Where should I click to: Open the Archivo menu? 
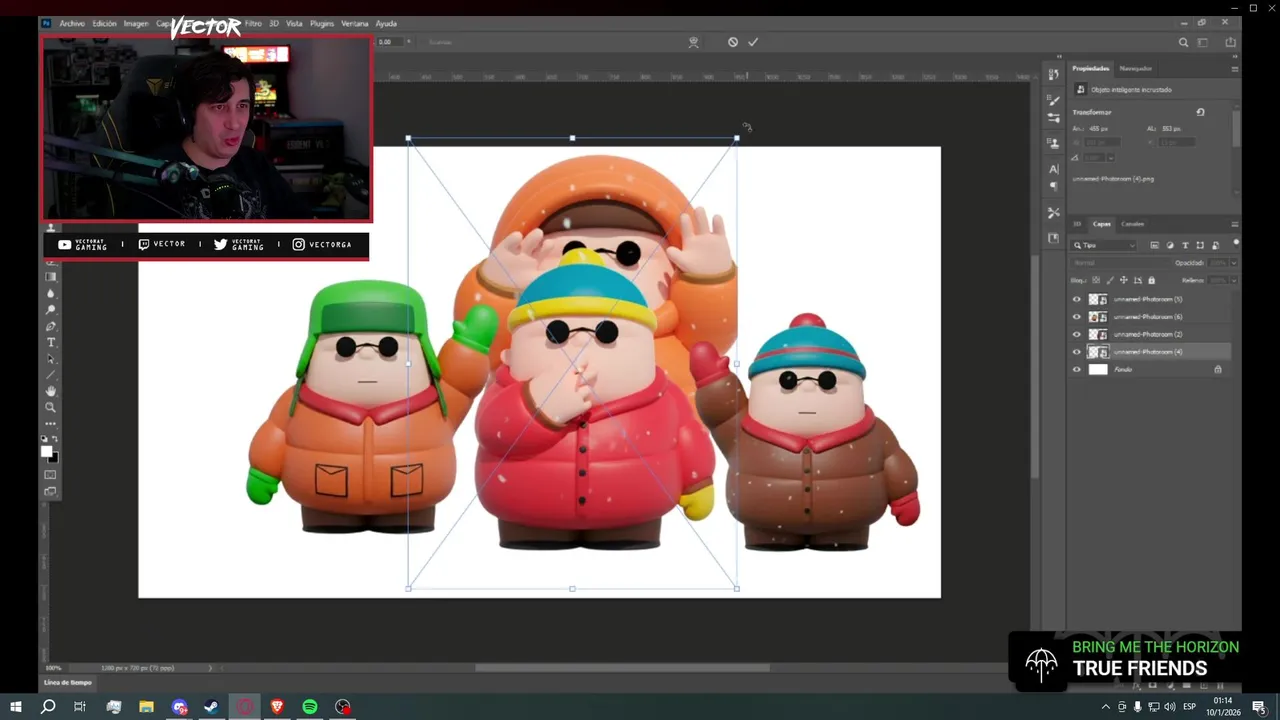(x=72, y=23)
